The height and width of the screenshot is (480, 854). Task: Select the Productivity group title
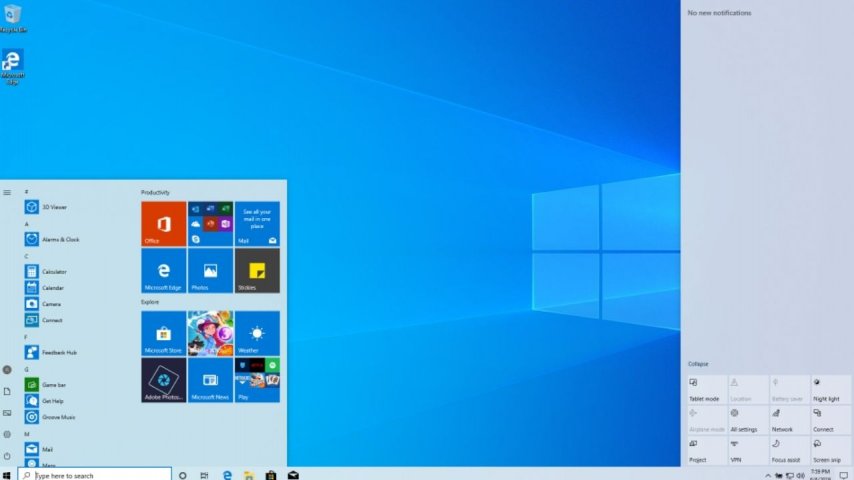tap(155, 192)
